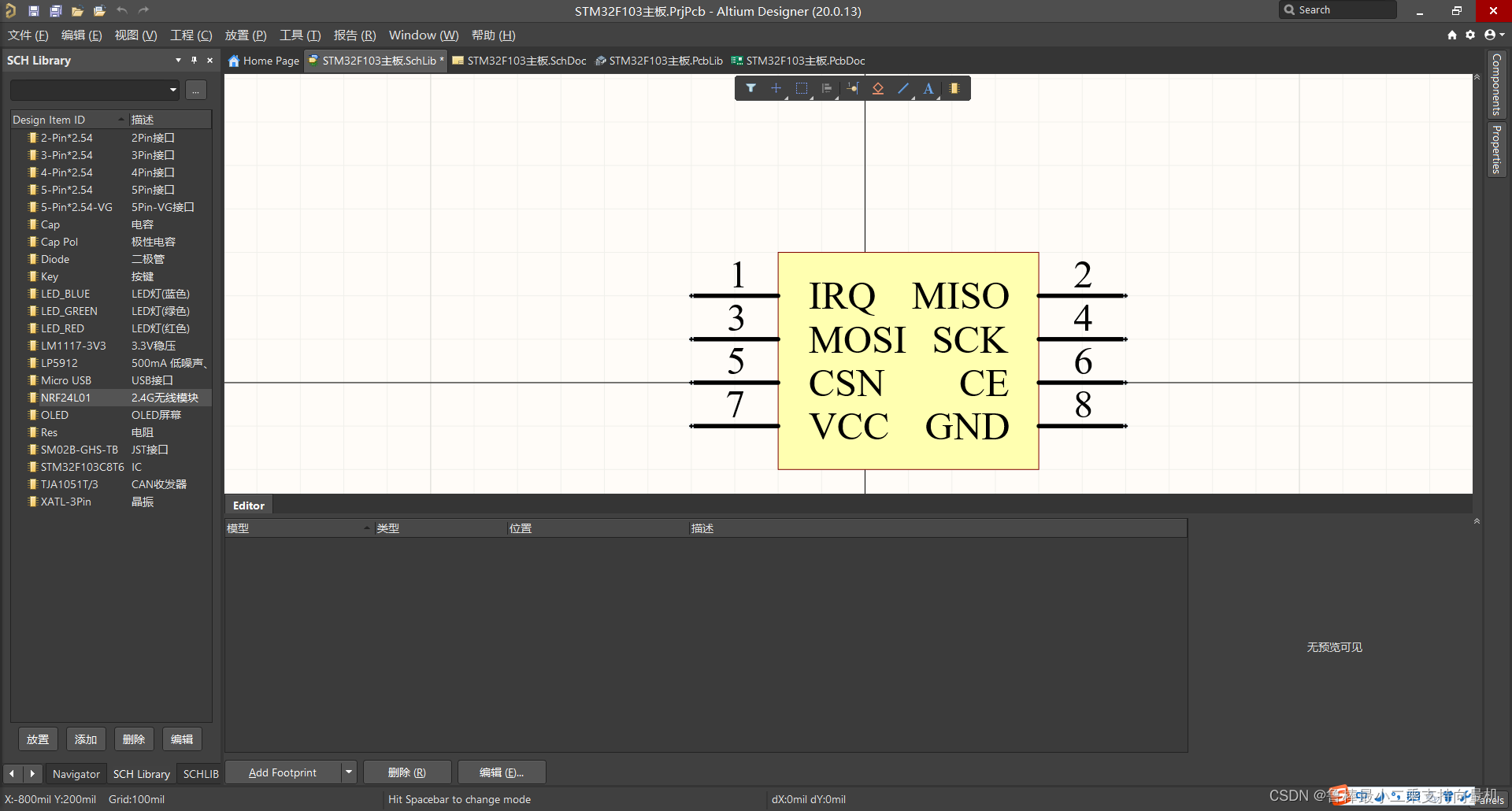Open the 帮助 (H) menu
Viewport: 1512px width, 811px height.
(x=493, y=35)
